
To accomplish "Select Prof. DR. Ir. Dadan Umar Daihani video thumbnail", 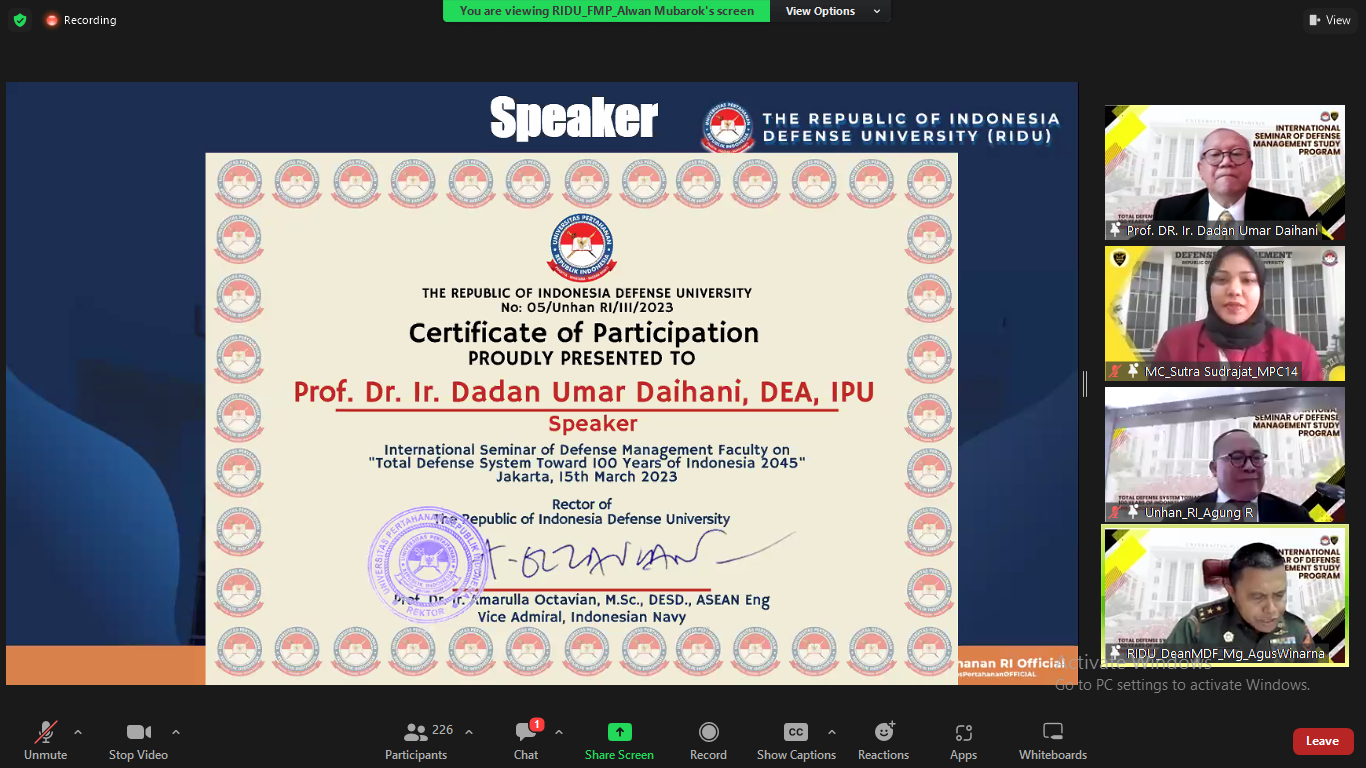I will coord(1225,172).
